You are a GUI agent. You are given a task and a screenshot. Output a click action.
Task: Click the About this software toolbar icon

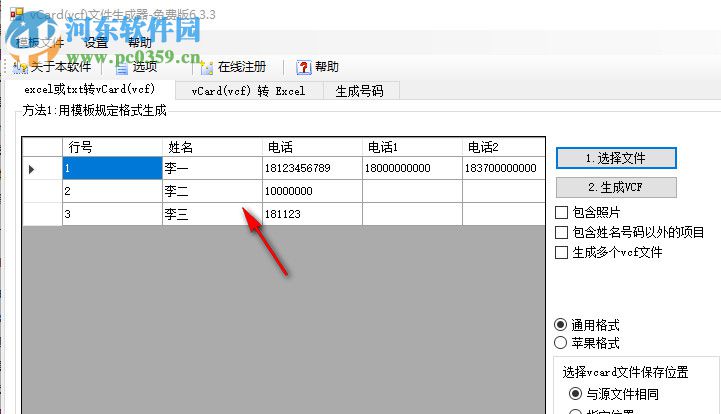pyautogui.click(x=20, y=68)
